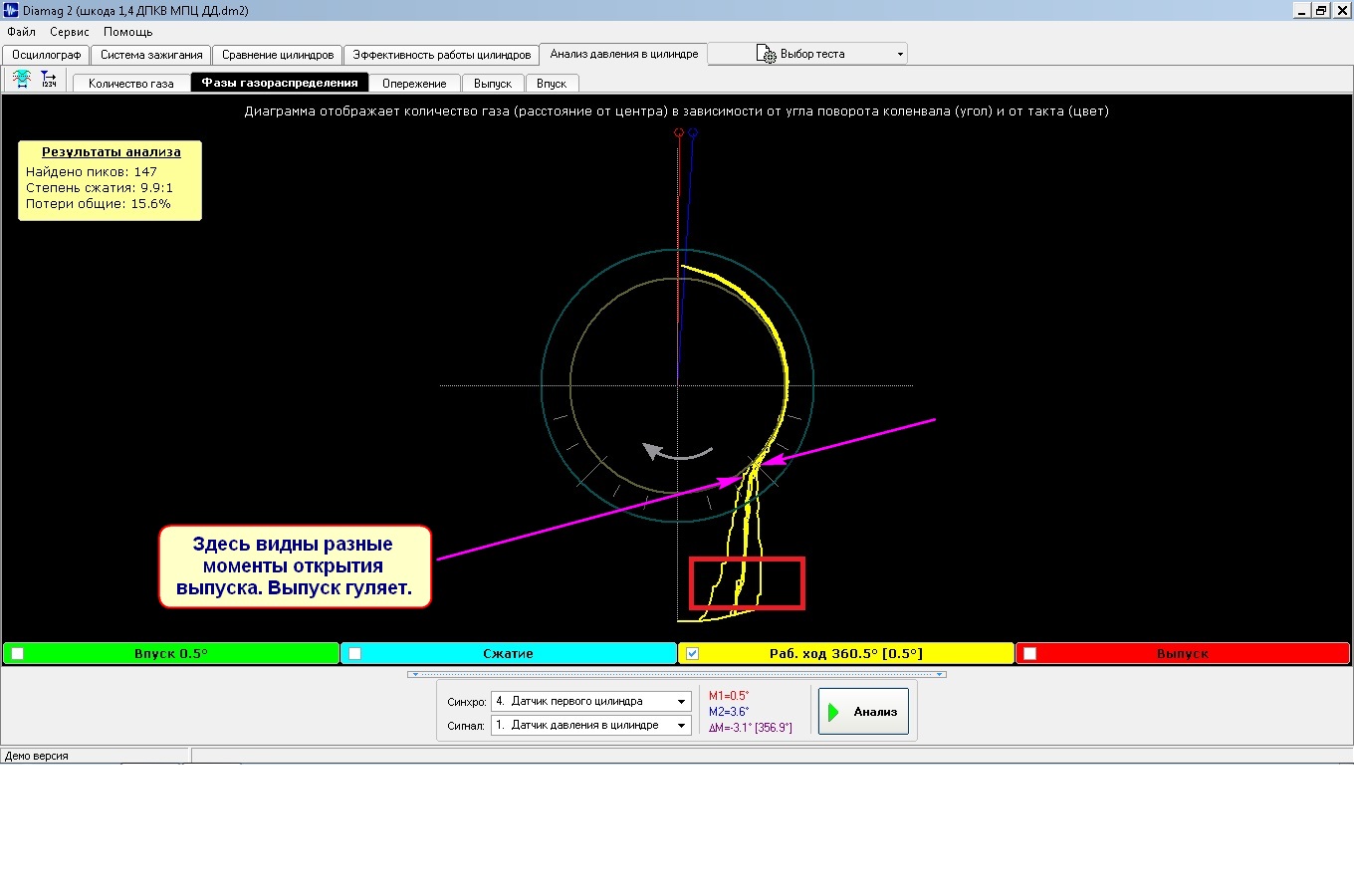
Task: Open the Количество газа subtab
Action: coord(131,84)
